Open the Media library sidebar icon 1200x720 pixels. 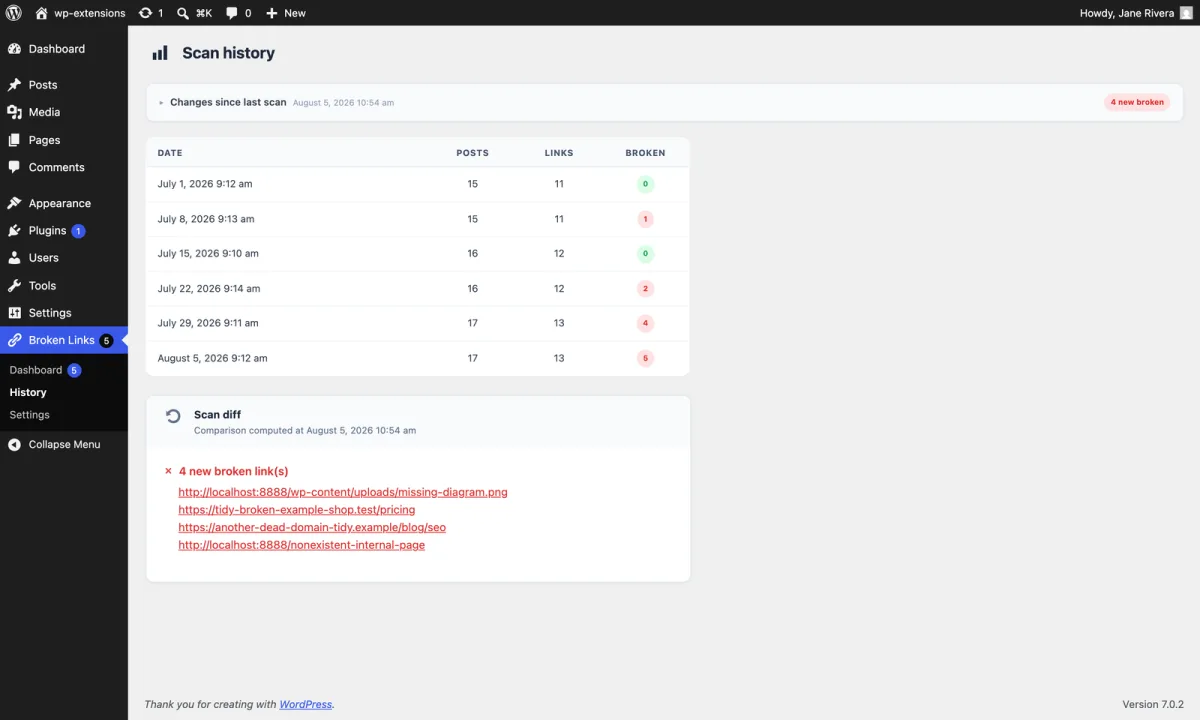[x=14, y=112]
